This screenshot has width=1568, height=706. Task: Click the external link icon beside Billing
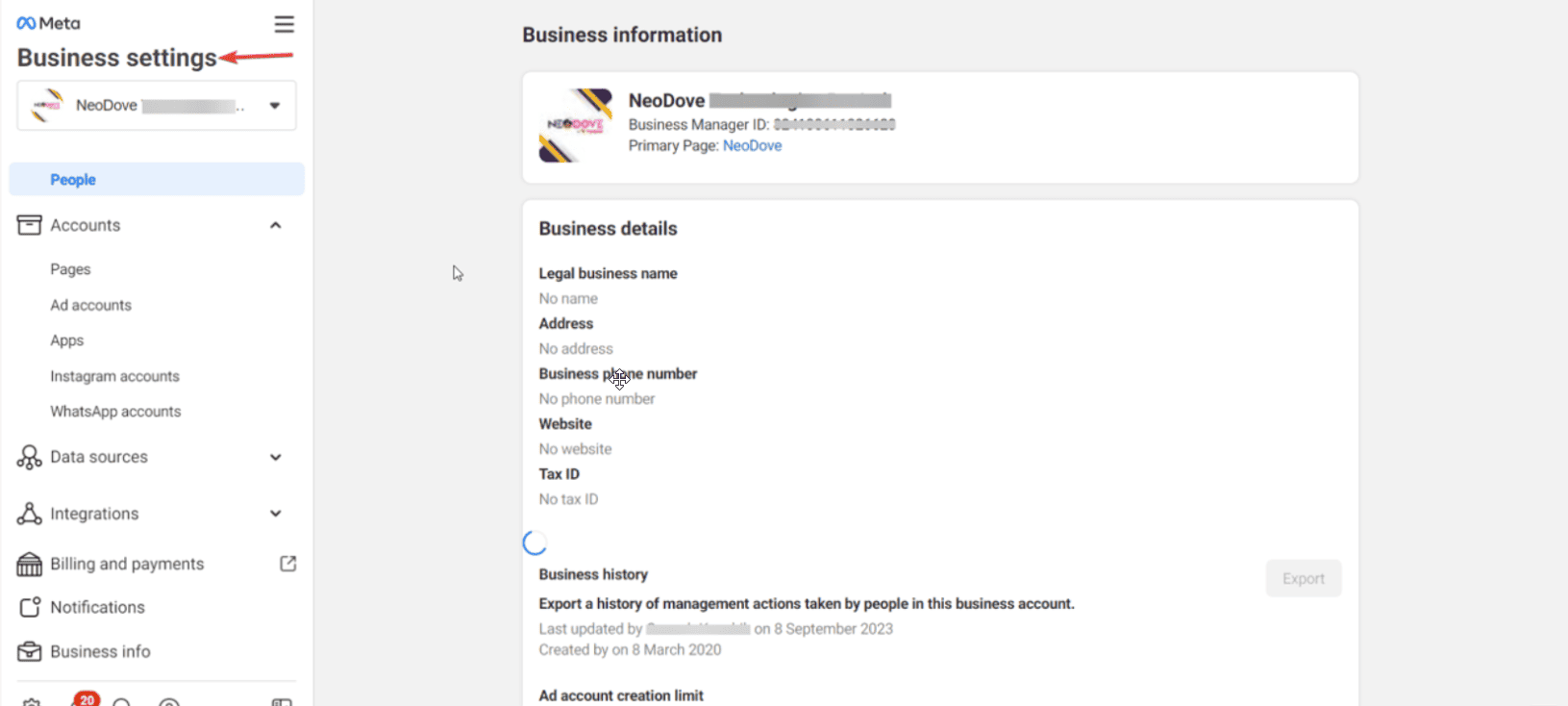click(x=287, y=564)
